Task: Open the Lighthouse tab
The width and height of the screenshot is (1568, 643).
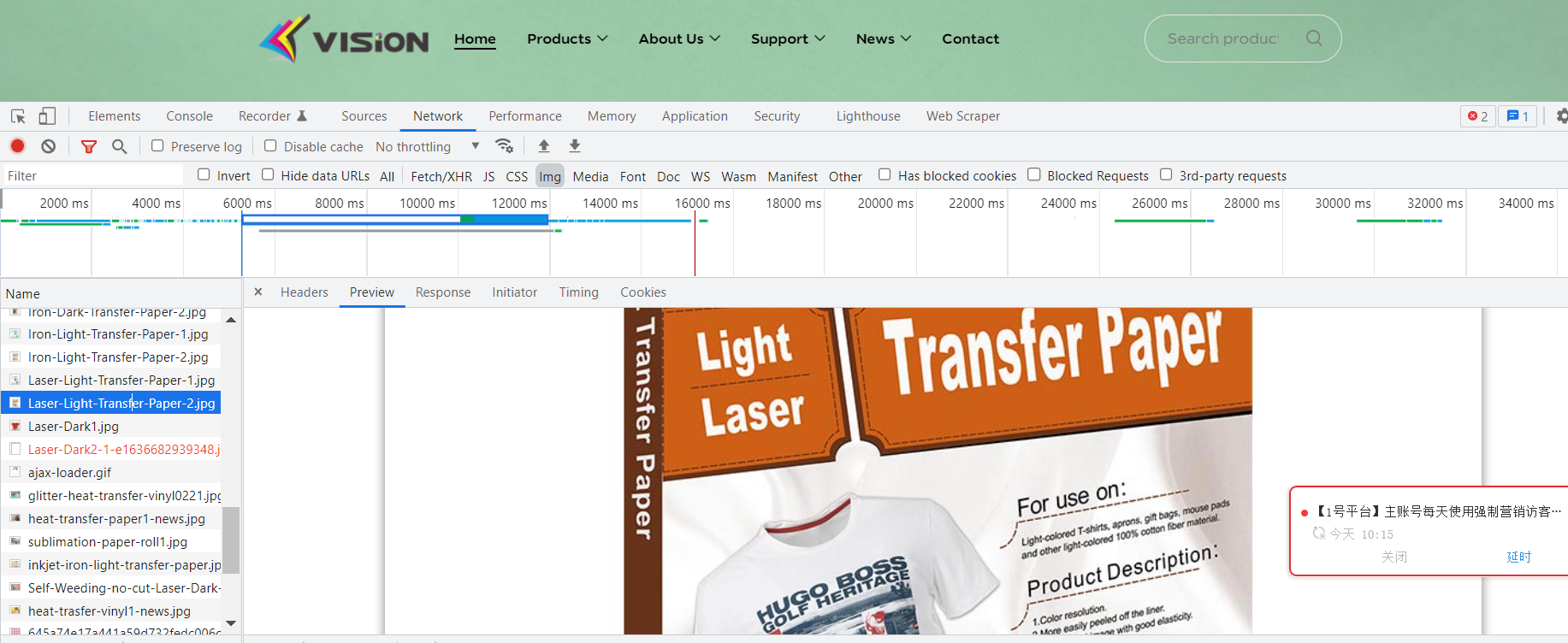Action: [868, 116]
